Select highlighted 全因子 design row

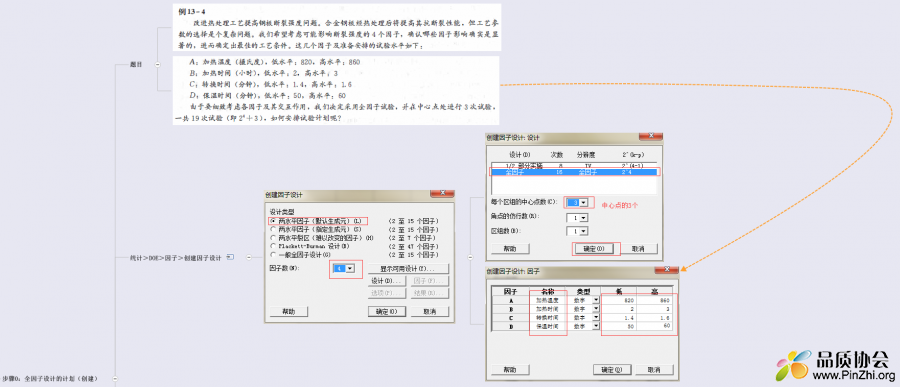pyautogui.click(x=574, y=172)
